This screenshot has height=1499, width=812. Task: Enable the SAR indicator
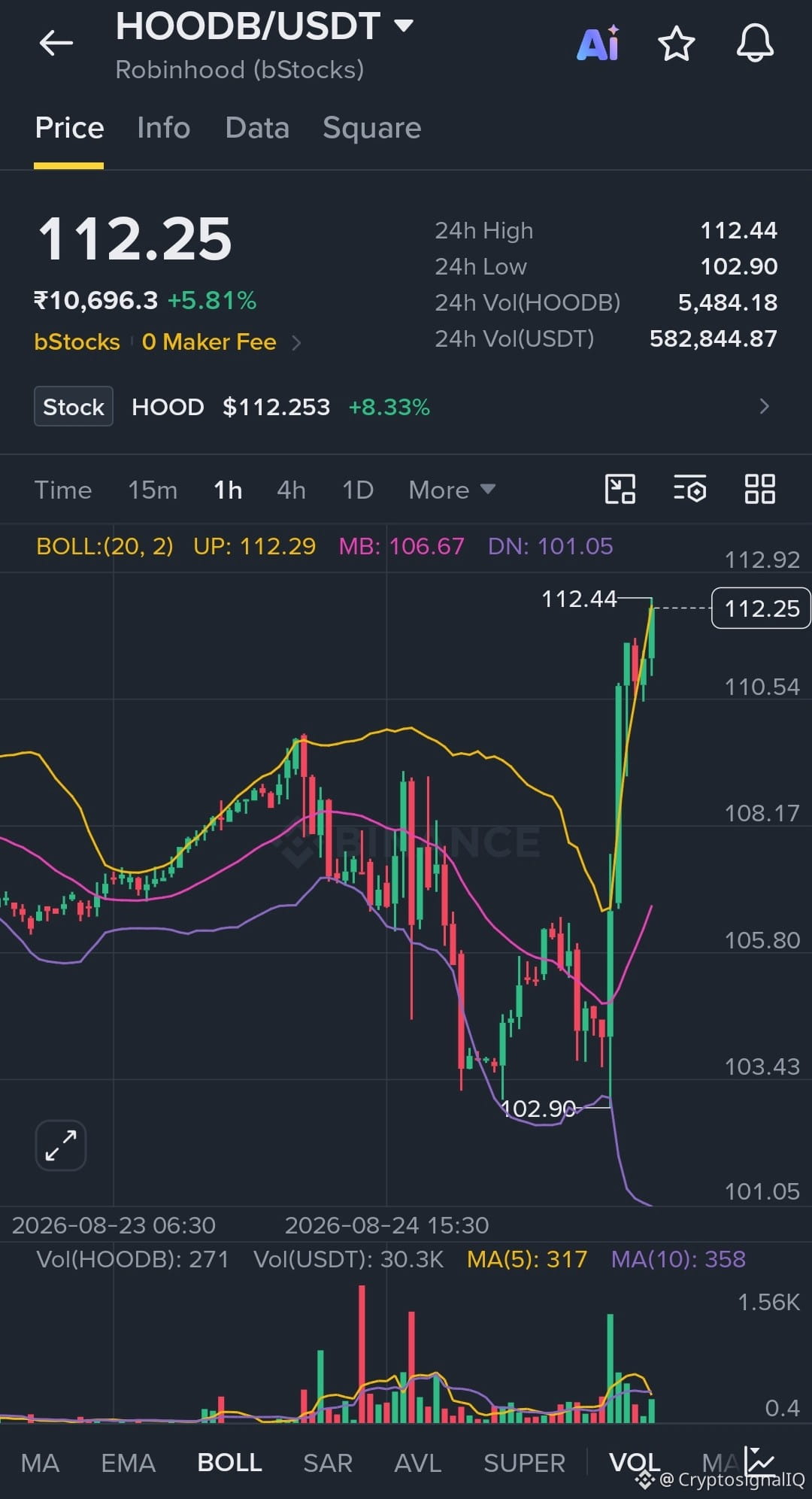[x=328, y=1463]
